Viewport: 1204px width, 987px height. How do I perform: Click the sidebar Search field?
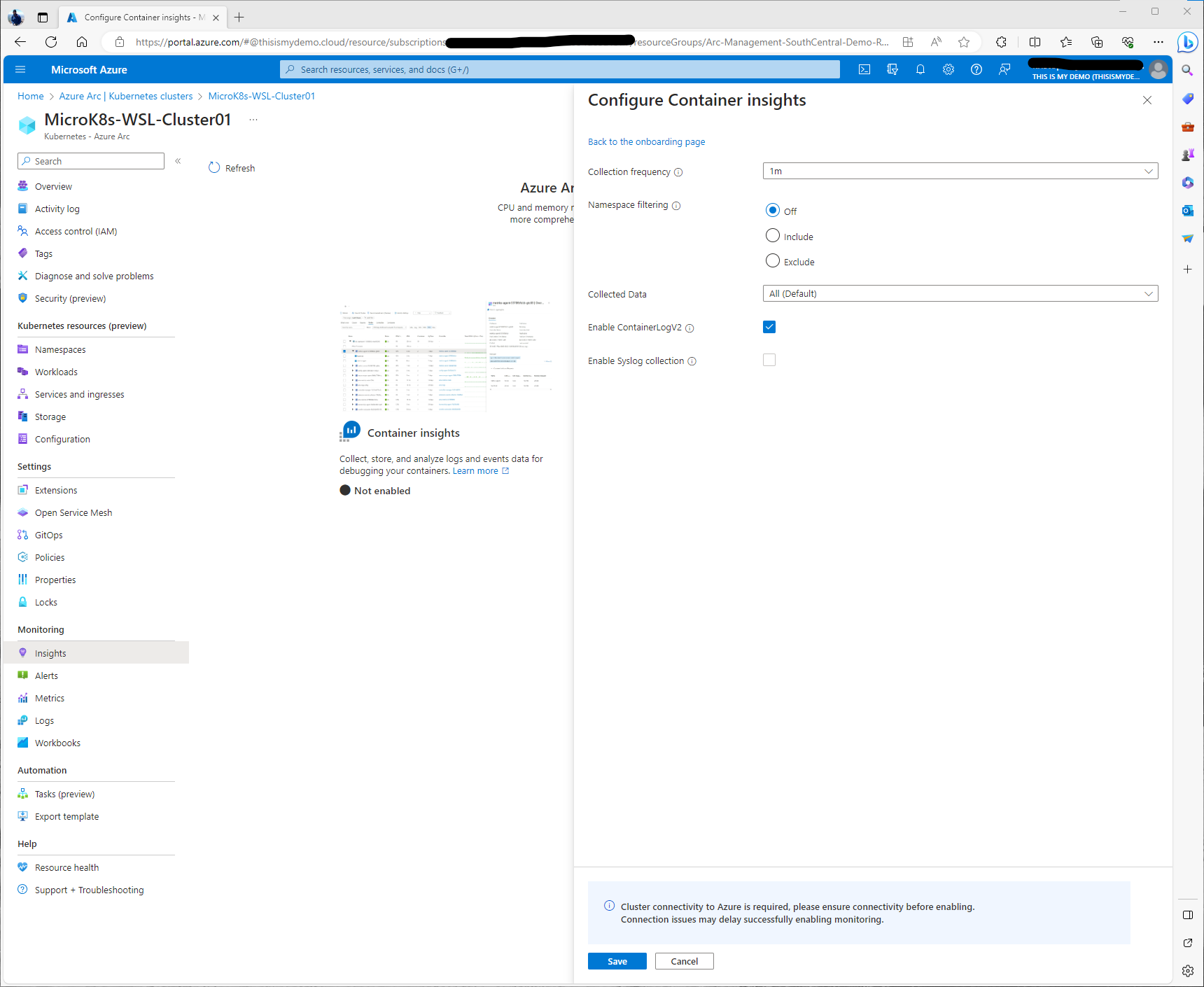pos(91,161)
